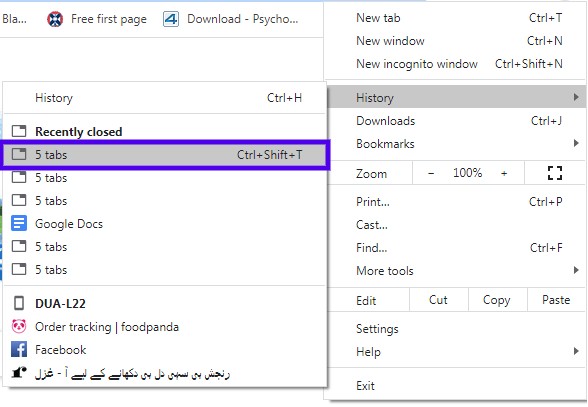This screenshot has height=407, width=588.
Task: Open full History page with Ctrl+H
Action: coord(165,98)
